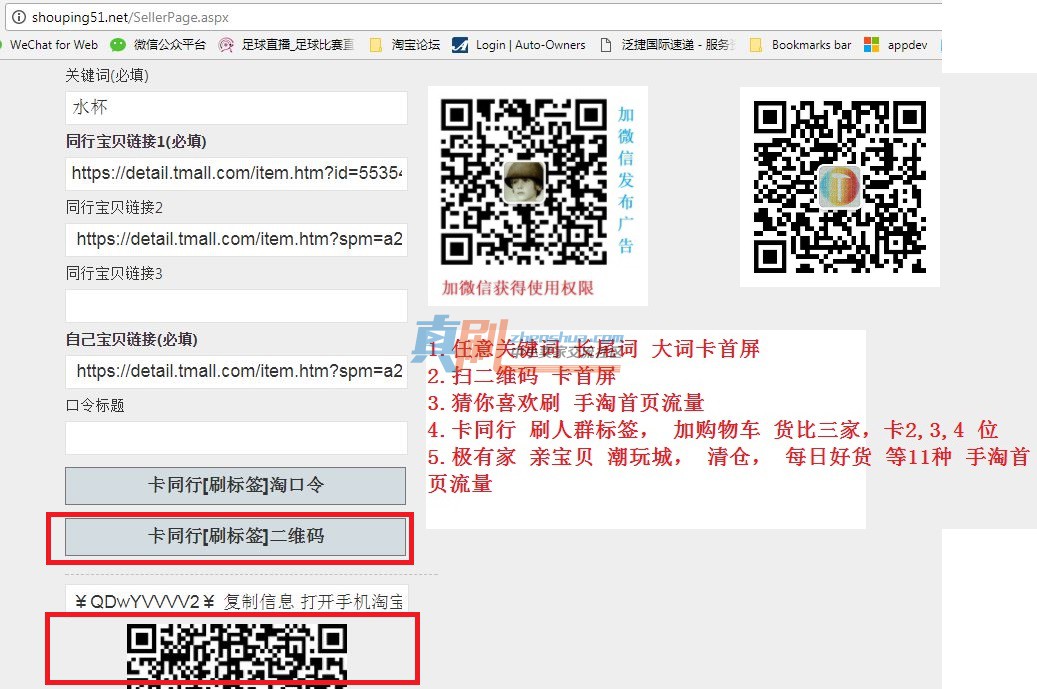The image size is (1037, 689).
Task: Click the vertical text 加微信发布广告
Action: coord(626,181)
